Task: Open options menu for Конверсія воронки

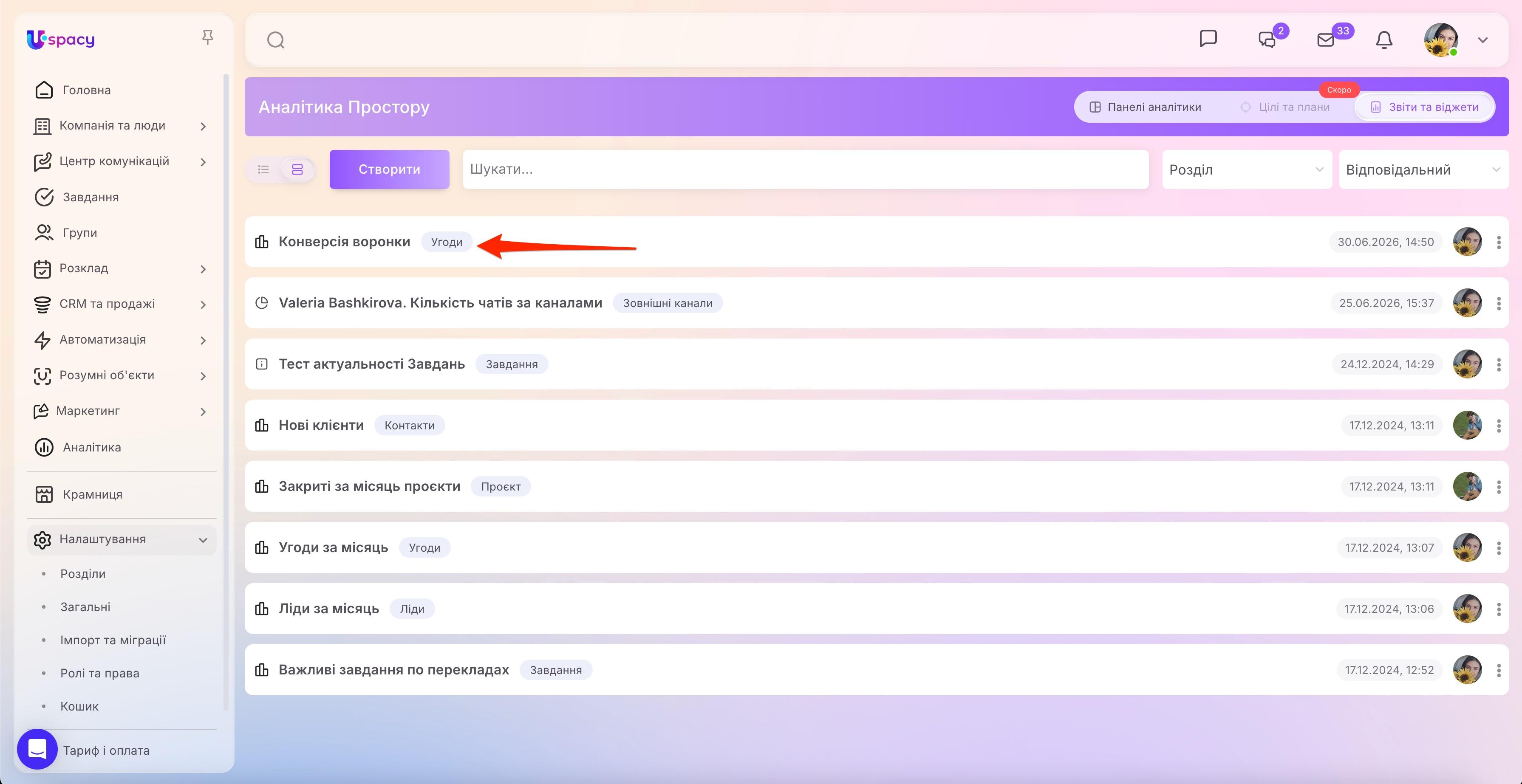Action: click(1498, 242)
